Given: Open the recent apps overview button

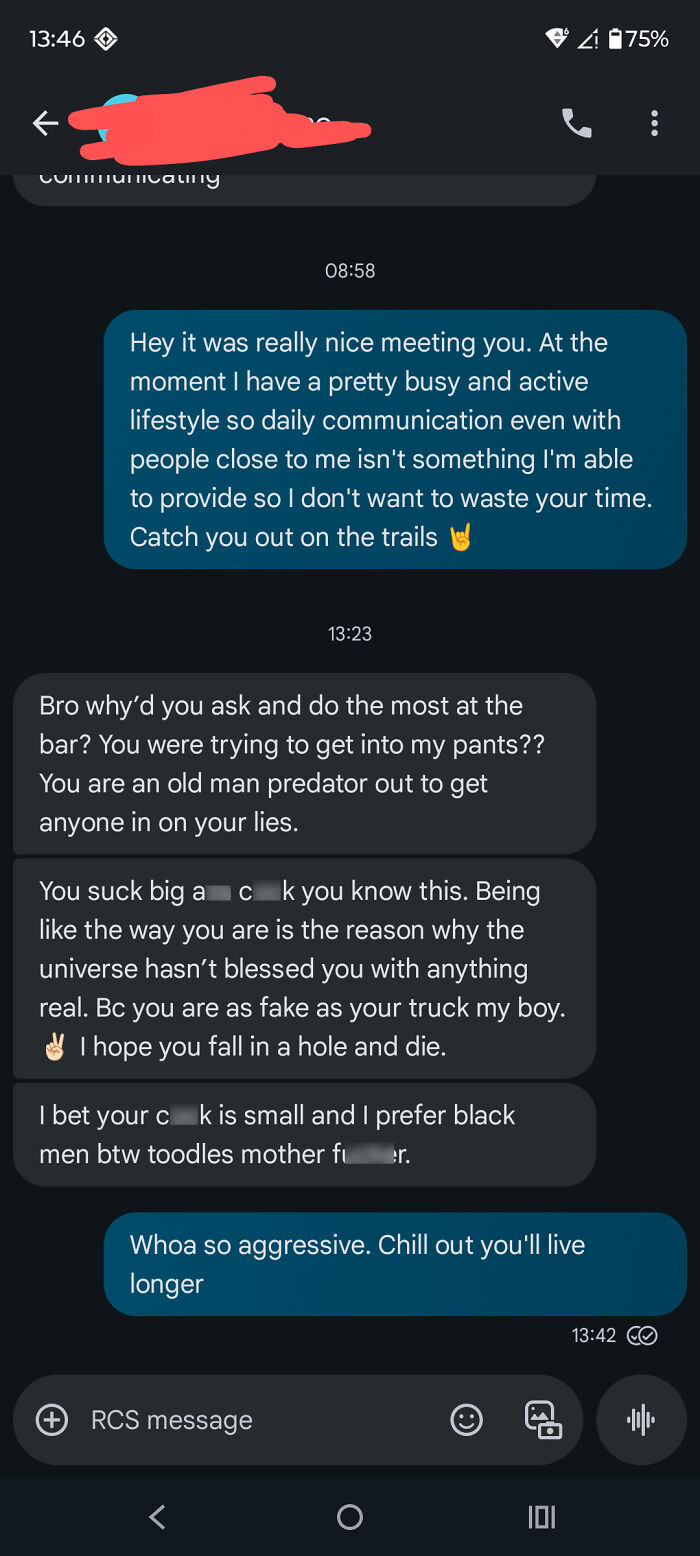Looking at the screenshot, I should [540, 1516].
